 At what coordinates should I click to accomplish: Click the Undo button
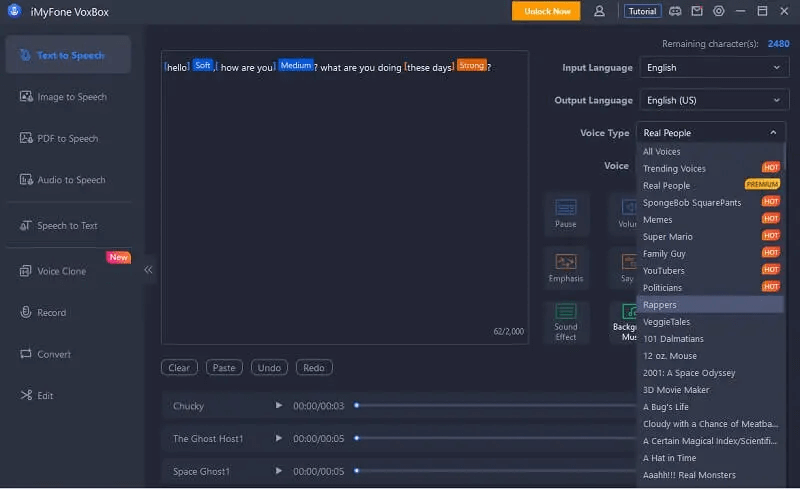(x=269, y=368)
